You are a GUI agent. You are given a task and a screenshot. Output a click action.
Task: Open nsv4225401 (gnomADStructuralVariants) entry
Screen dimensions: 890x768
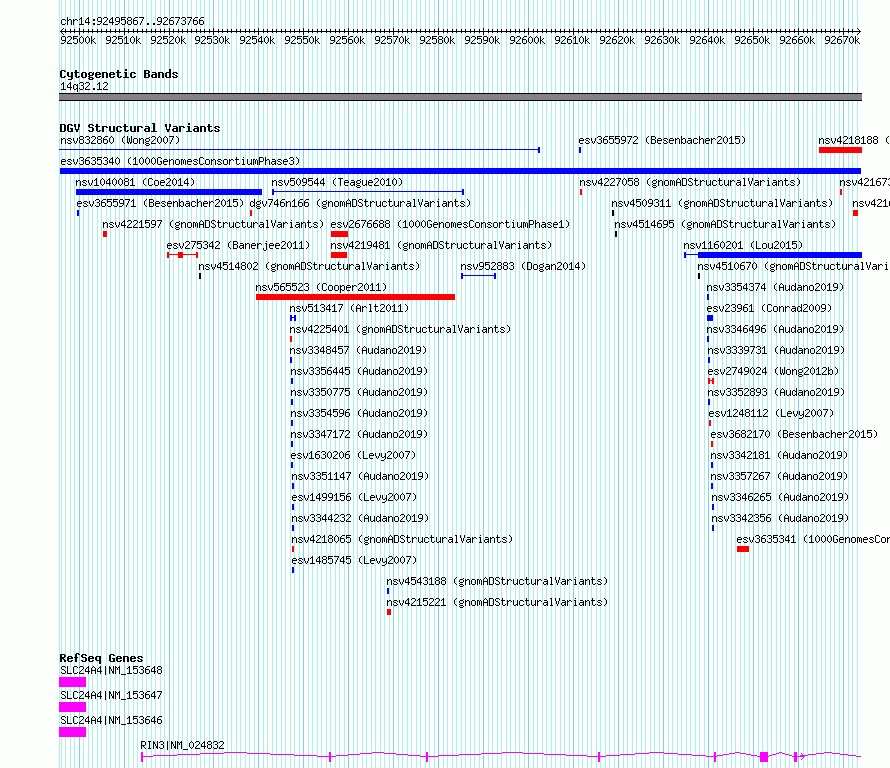click(400, 329)
